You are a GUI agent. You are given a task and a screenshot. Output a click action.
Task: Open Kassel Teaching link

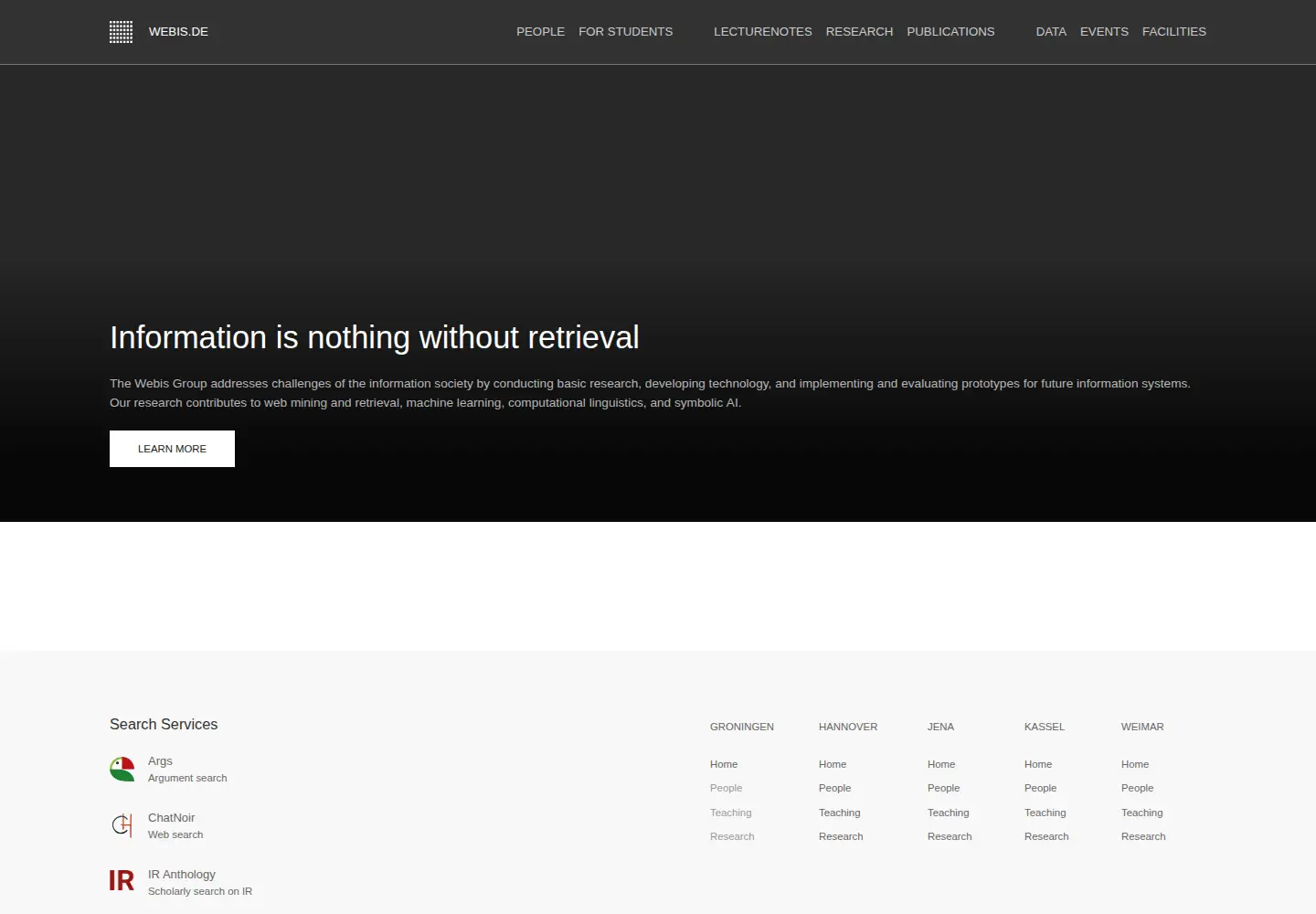pos(1045,813)
